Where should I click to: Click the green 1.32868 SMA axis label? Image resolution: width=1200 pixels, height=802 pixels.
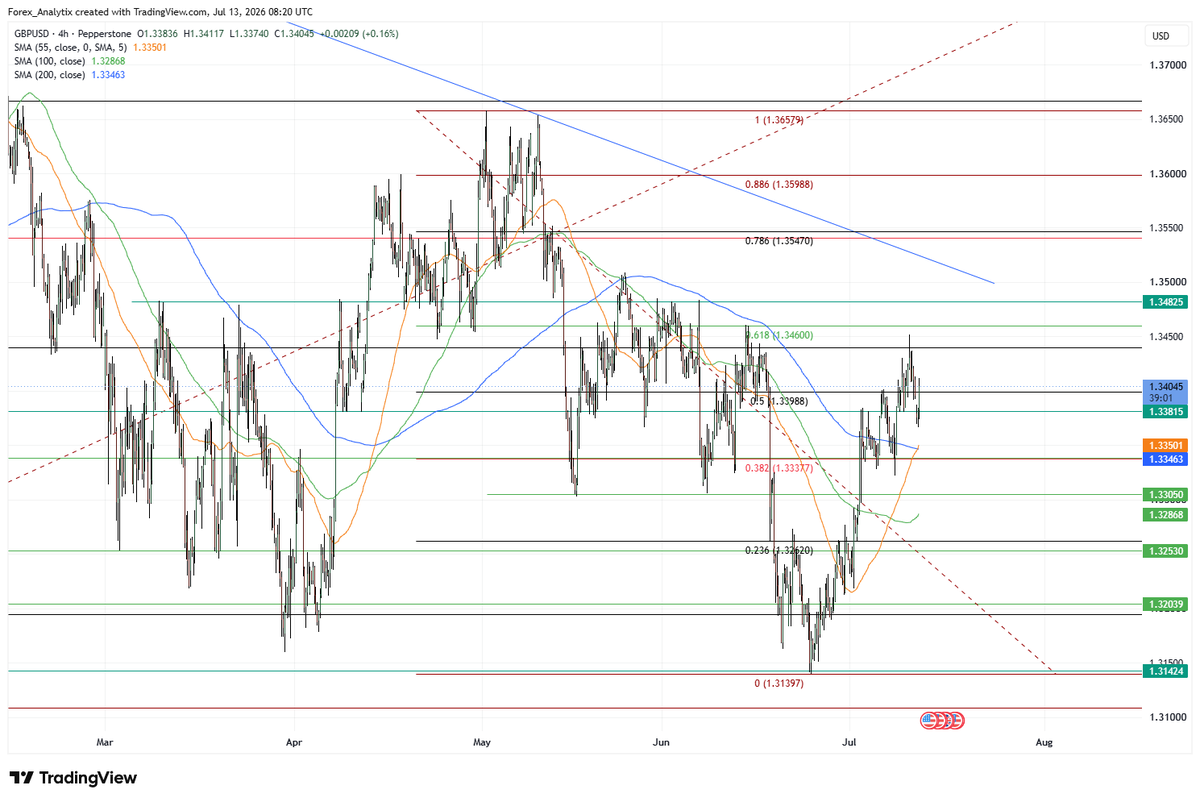point(1167,514)
